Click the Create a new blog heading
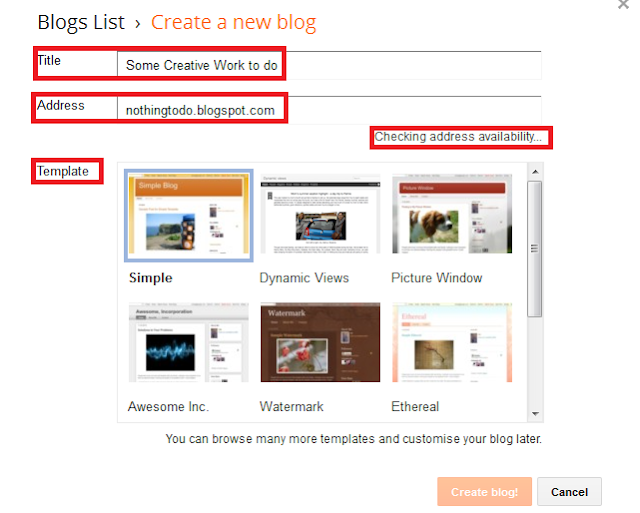 click(x=233, y=22)
